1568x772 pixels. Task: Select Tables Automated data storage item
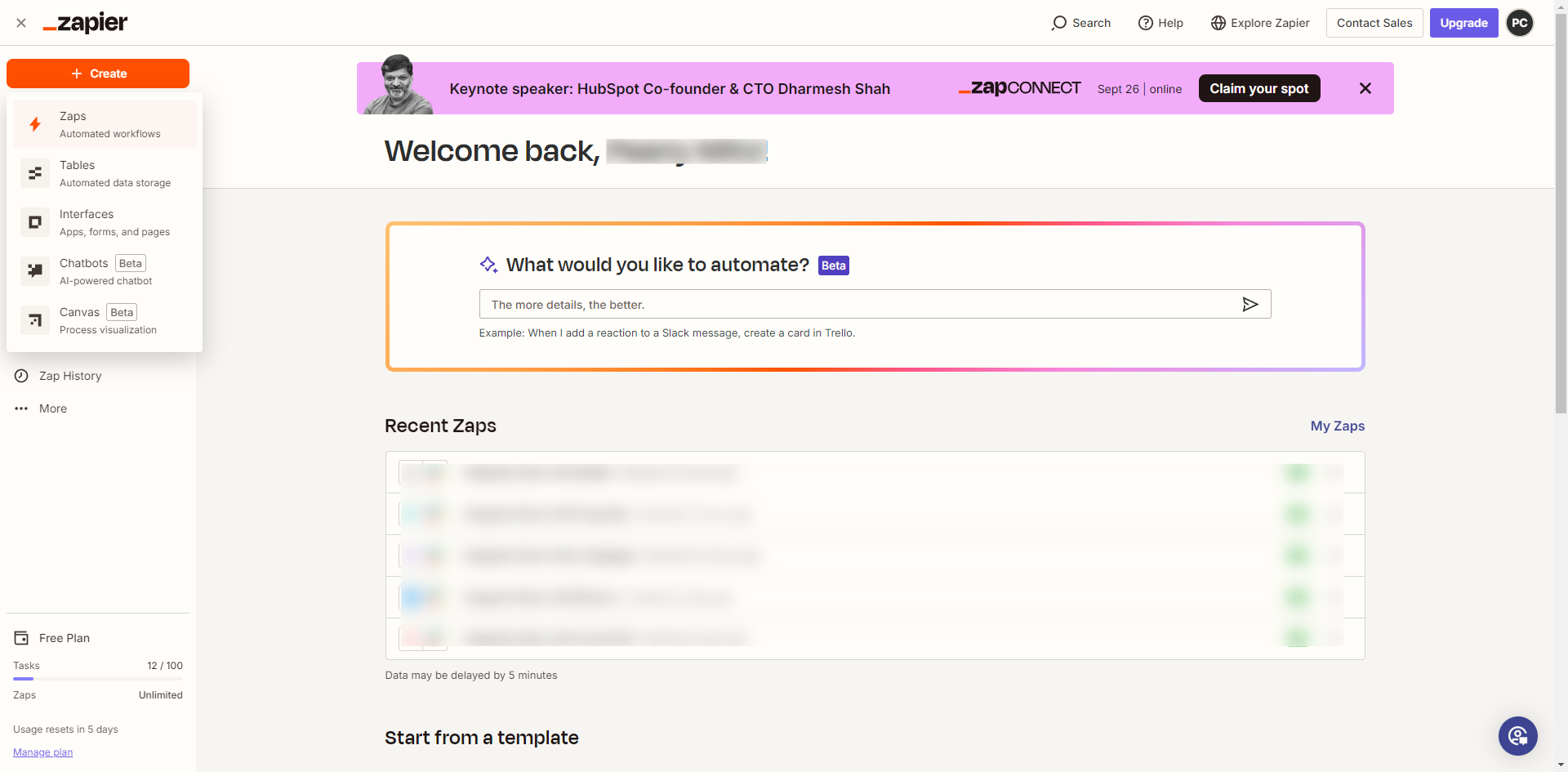[x=114, y=173]
